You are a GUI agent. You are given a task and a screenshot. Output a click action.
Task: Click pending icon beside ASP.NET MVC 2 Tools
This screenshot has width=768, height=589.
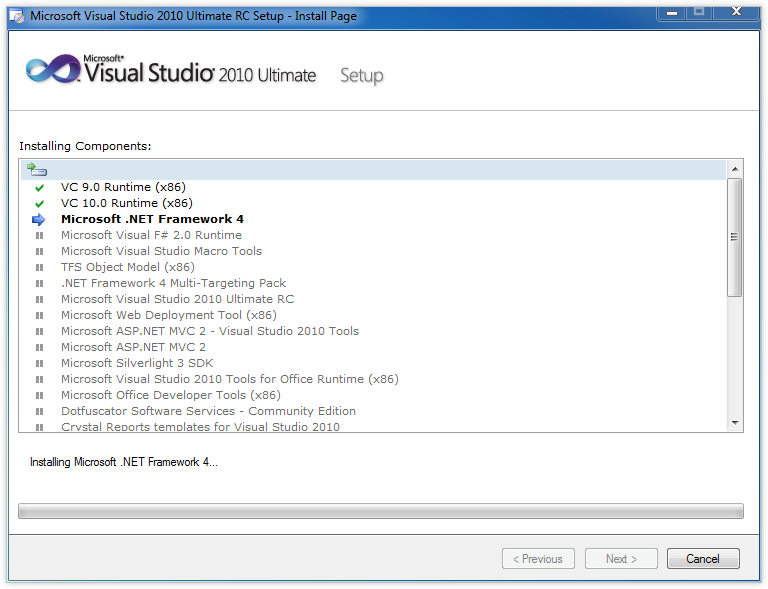coord(39,331)
